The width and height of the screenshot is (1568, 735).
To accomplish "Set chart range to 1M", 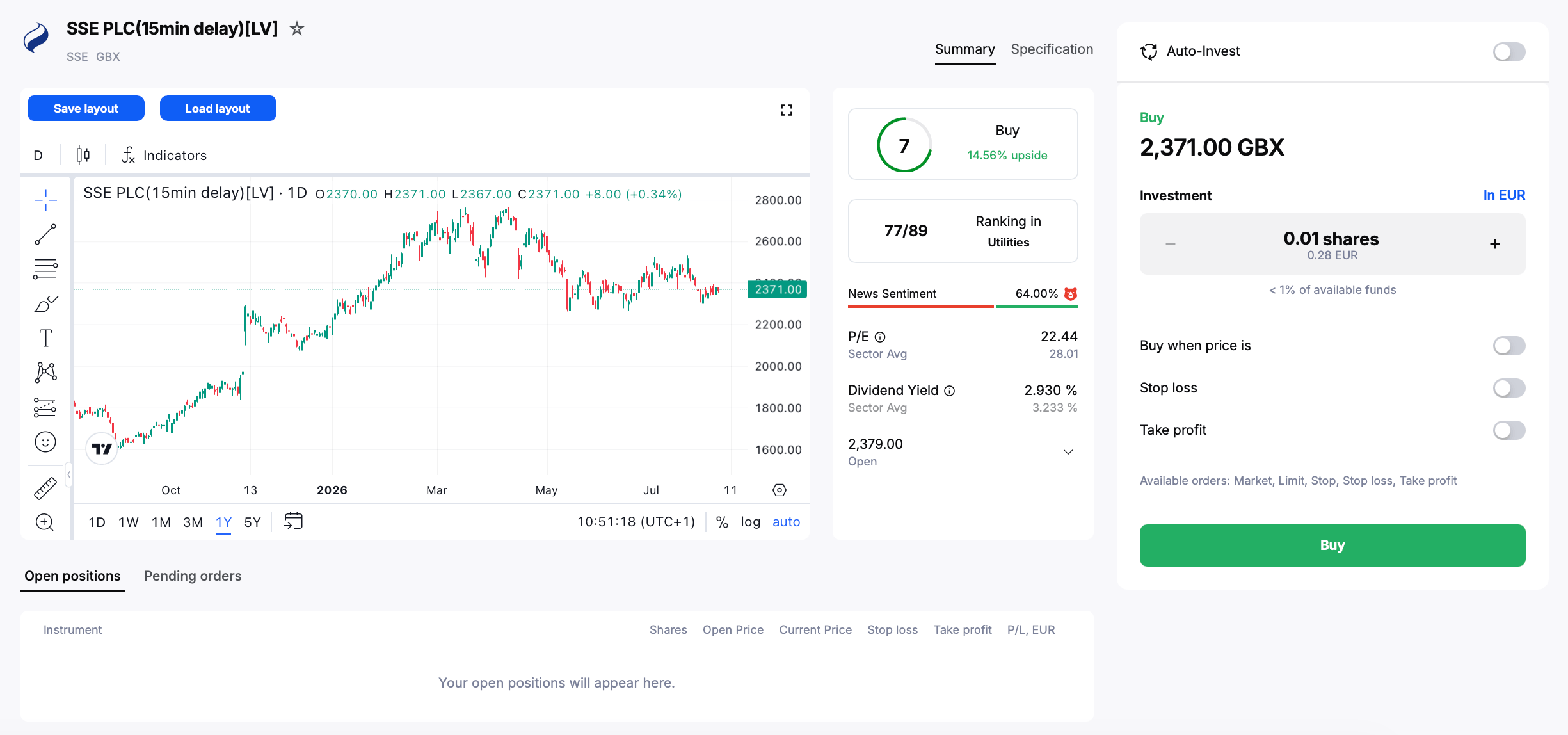I will 161,522.
